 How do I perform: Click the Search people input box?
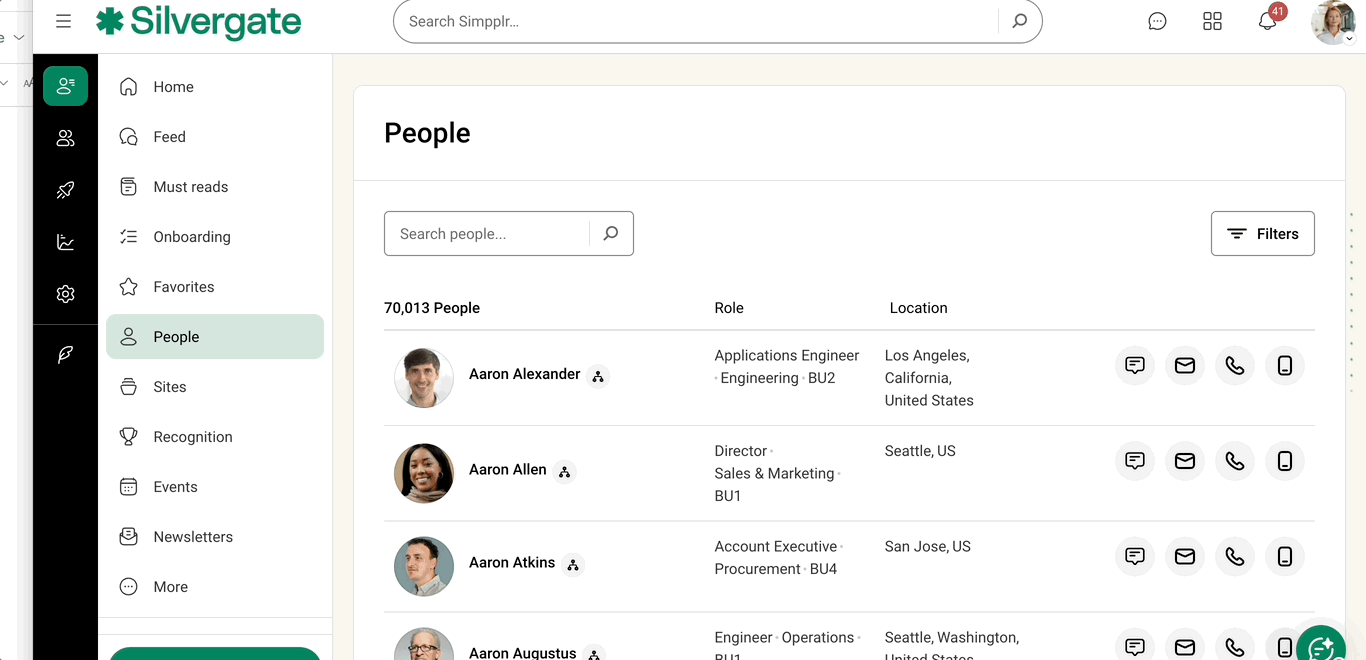tap(485, 233)
